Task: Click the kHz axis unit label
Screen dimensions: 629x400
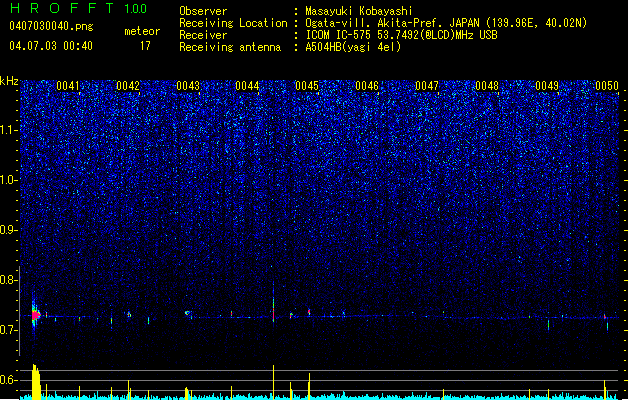Action: [x=9, y=81]
